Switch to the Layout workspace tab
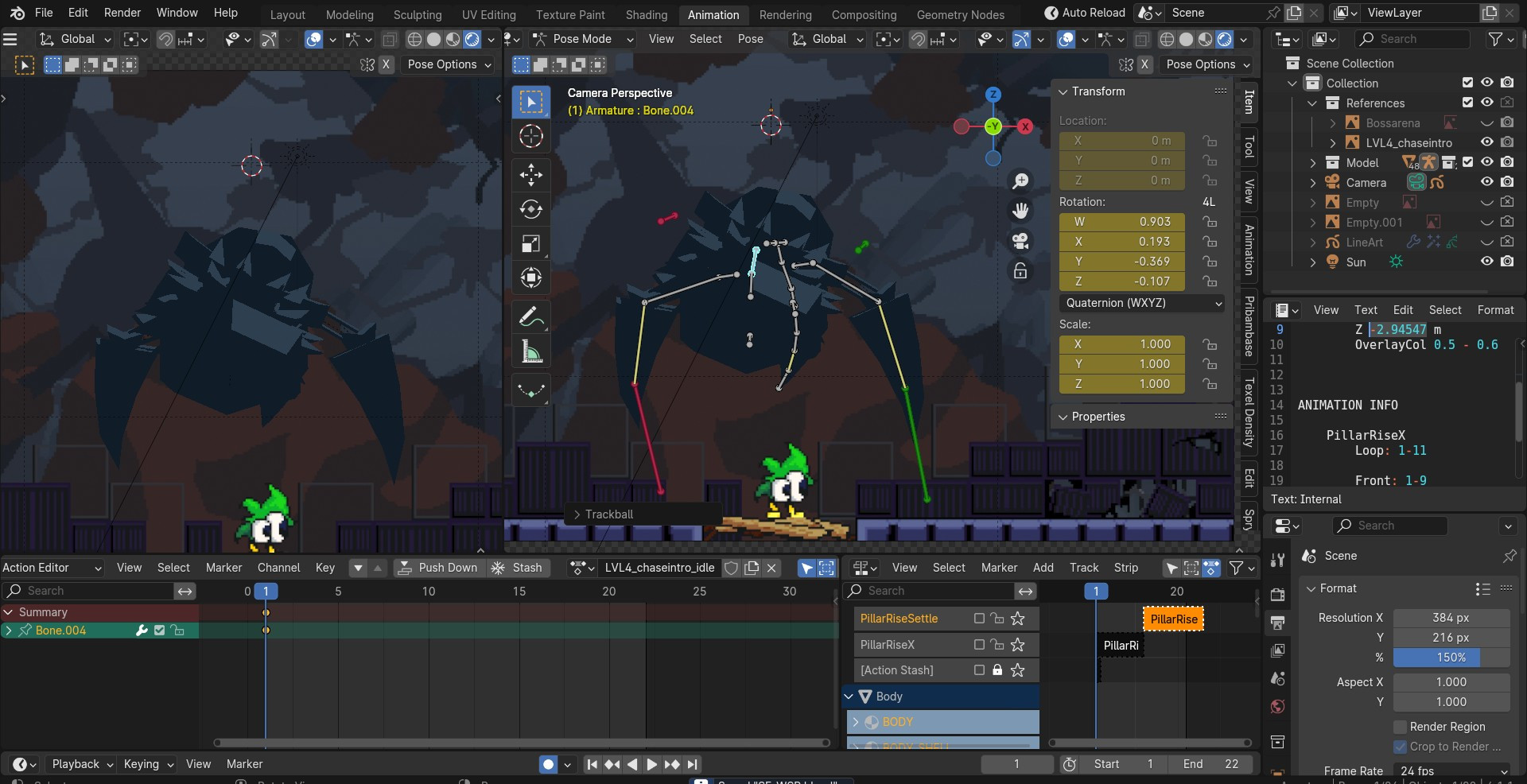Viewport: 1527px width, 784px height. [x=287, y=14]
